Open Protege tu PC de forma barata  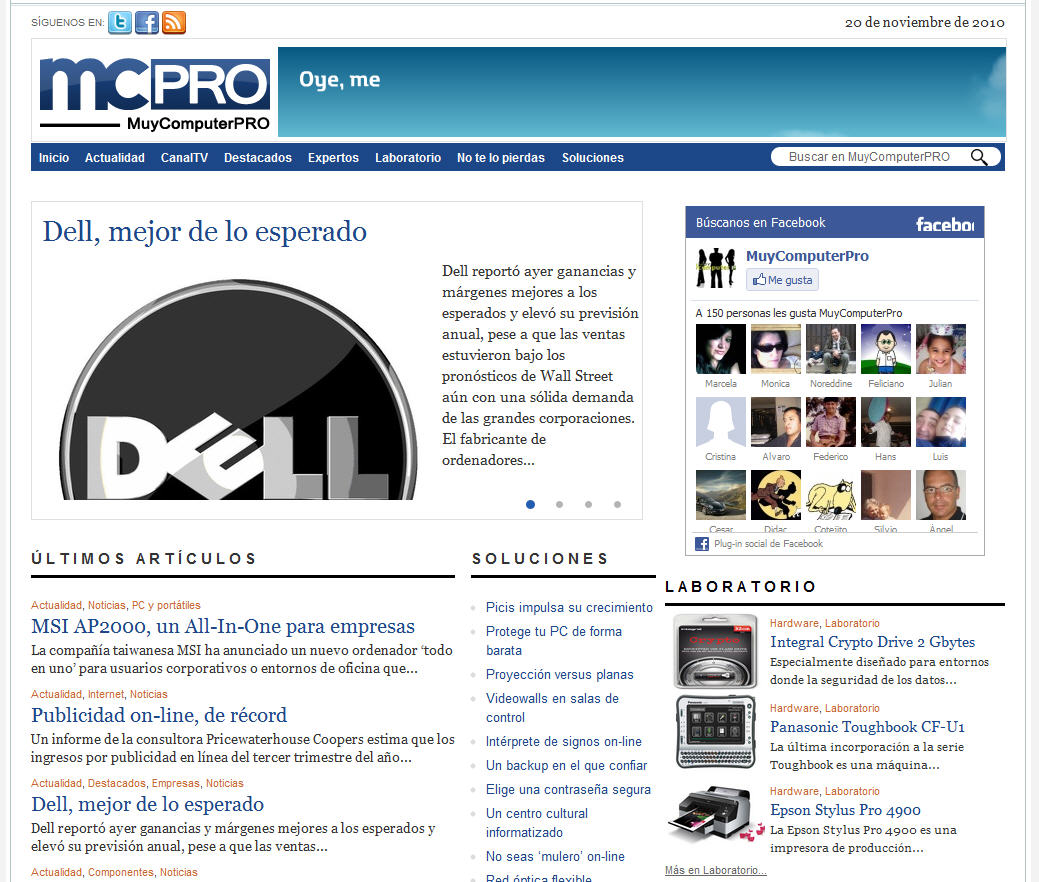click(554, 641)
